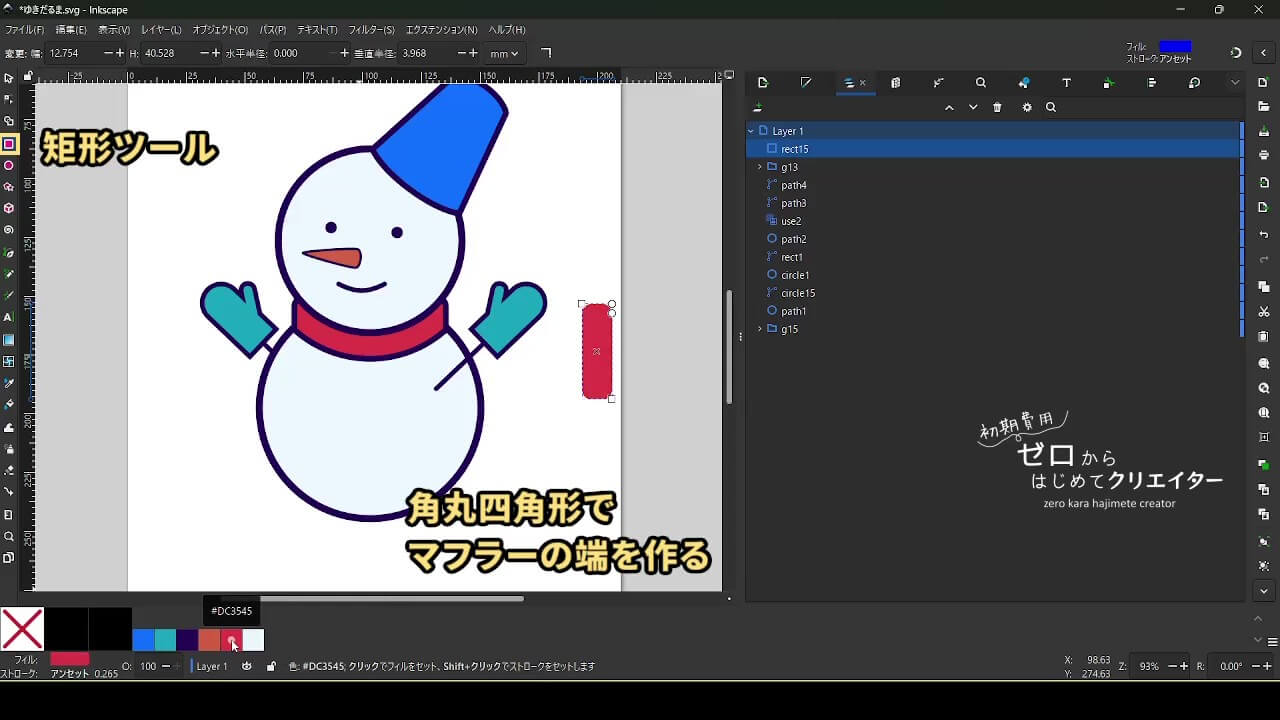Expand the g13 group
This screenshot has width=1280, height=720.
tap(760, 167)
